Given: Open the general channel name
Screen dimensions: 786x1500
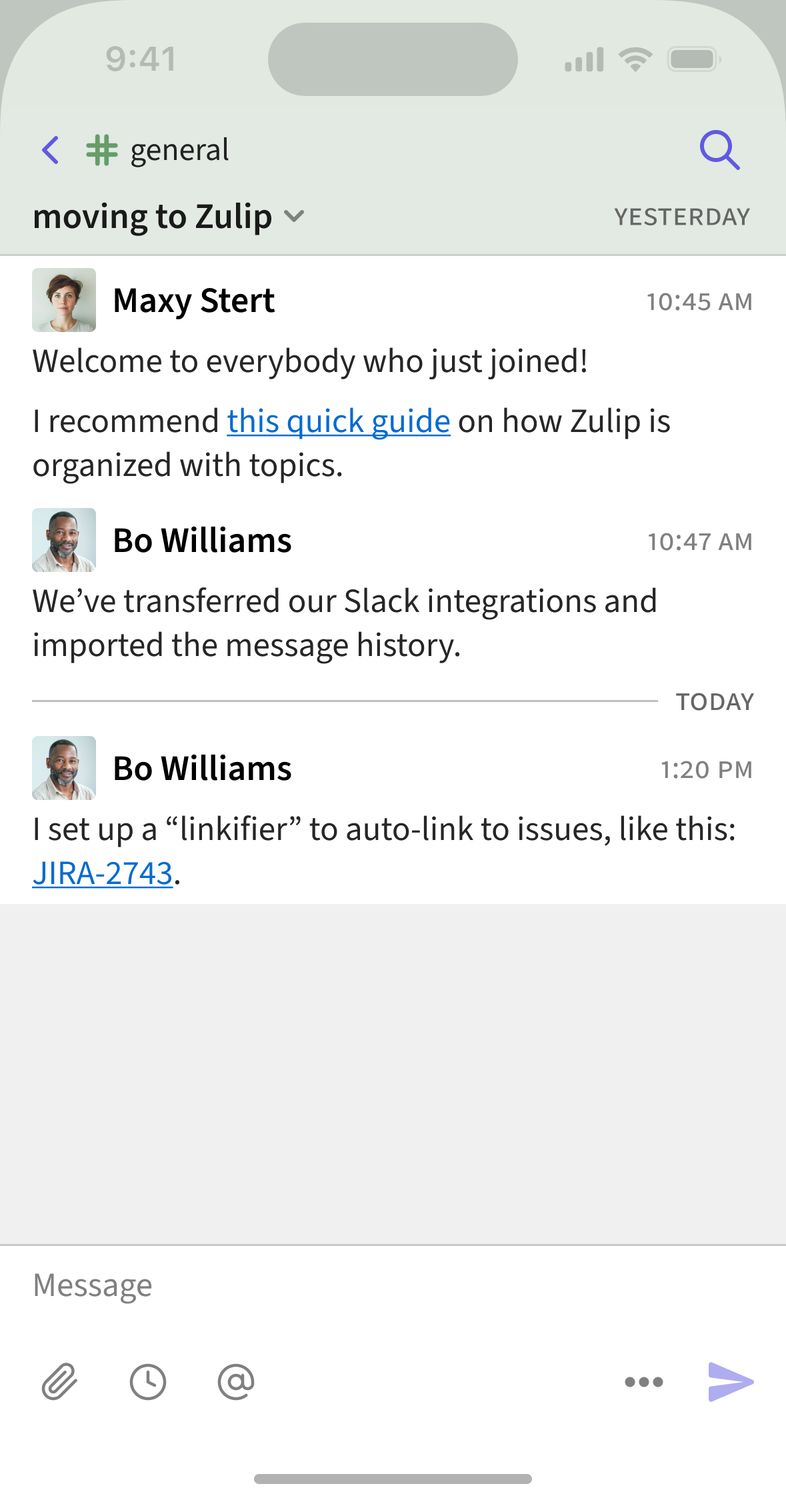Looking at the screenshot, I should click(180, 150).
